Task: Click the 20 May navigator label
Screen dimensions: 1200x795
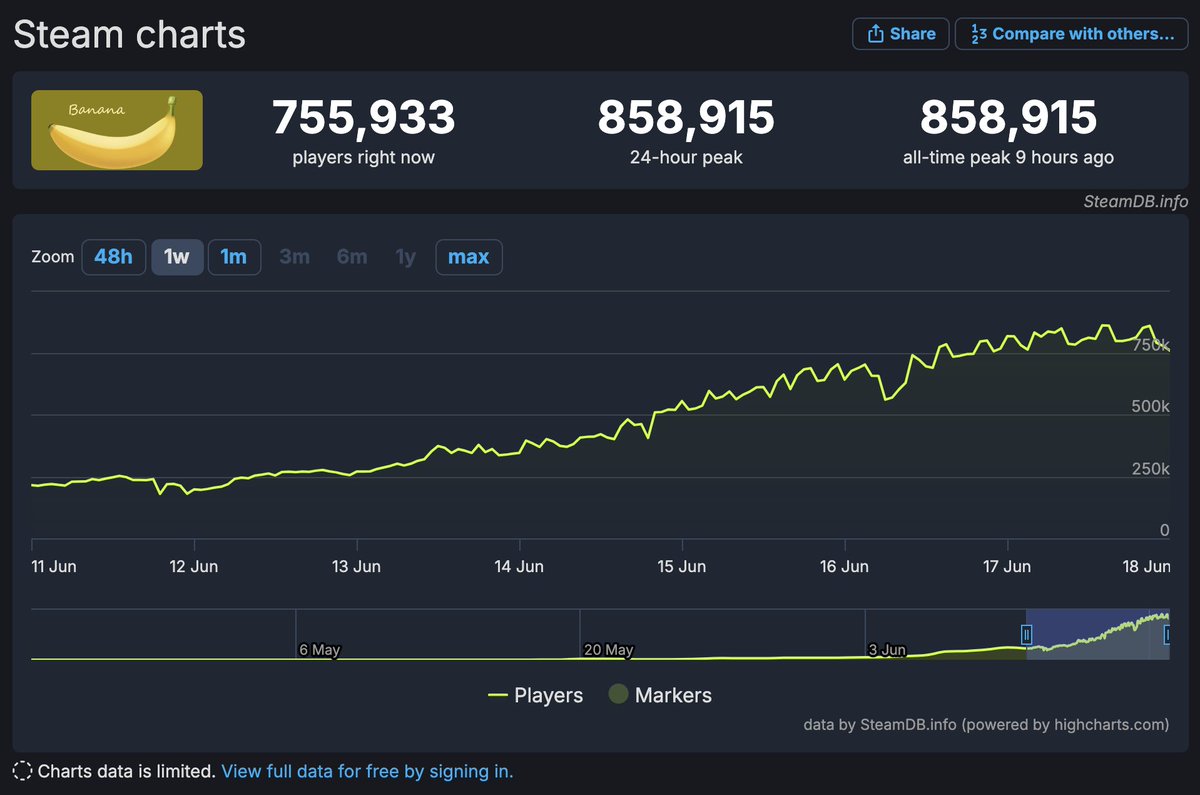Action: [608, 650]
